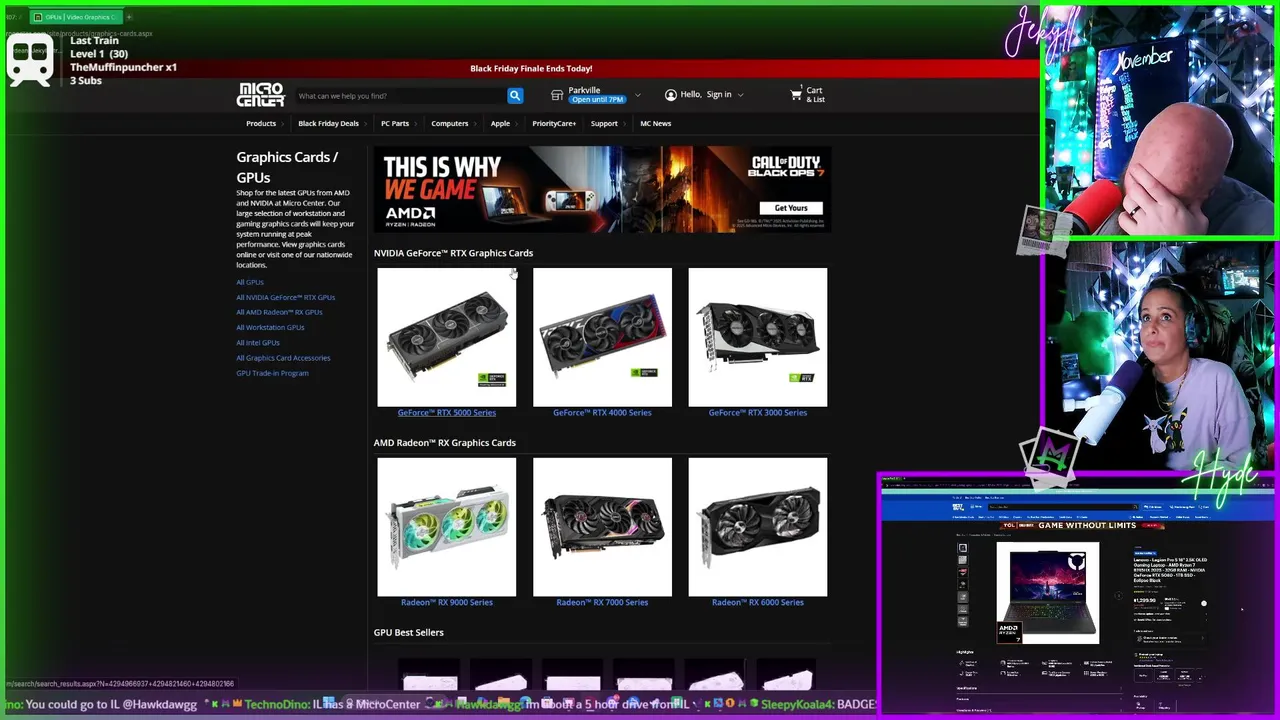
Task: Click the account avatar icon
Action: tap(670, 95)
